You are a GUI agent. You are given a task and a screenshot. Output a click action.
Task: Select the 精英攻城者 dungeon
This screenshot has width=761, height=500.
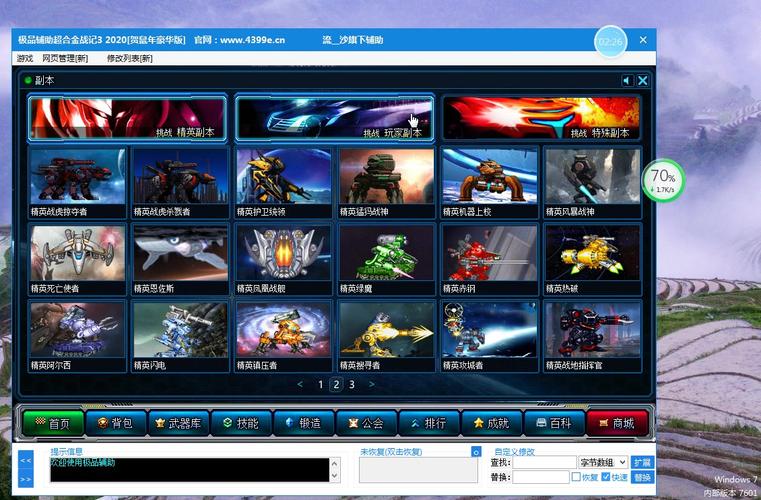[489, 336]
